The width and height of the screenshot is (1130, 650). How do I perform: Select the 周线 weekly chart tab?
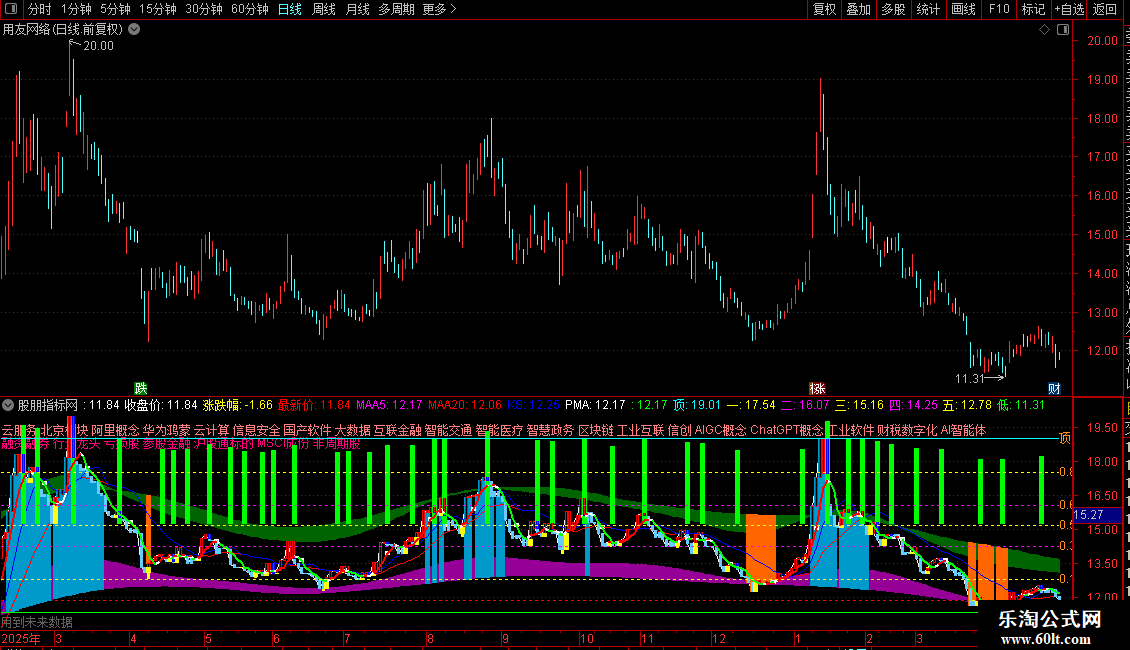[324, 9]
